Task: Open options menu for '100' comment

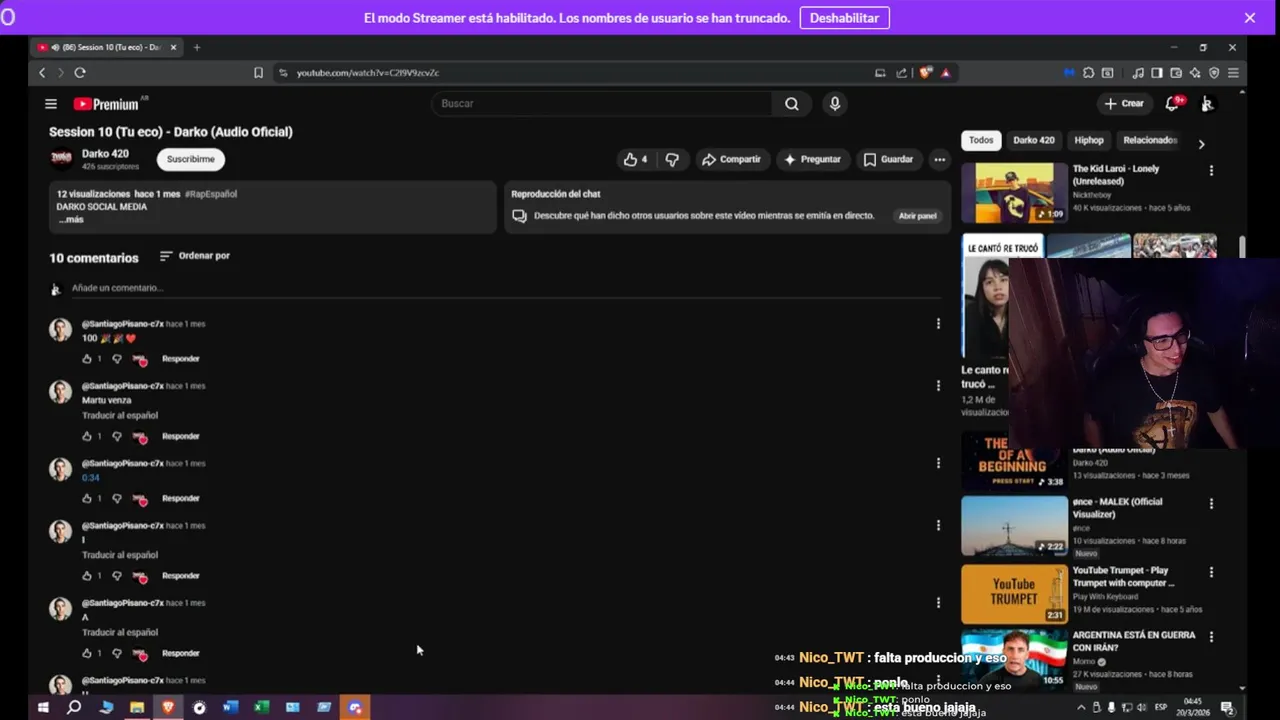Action: point(938,324)
